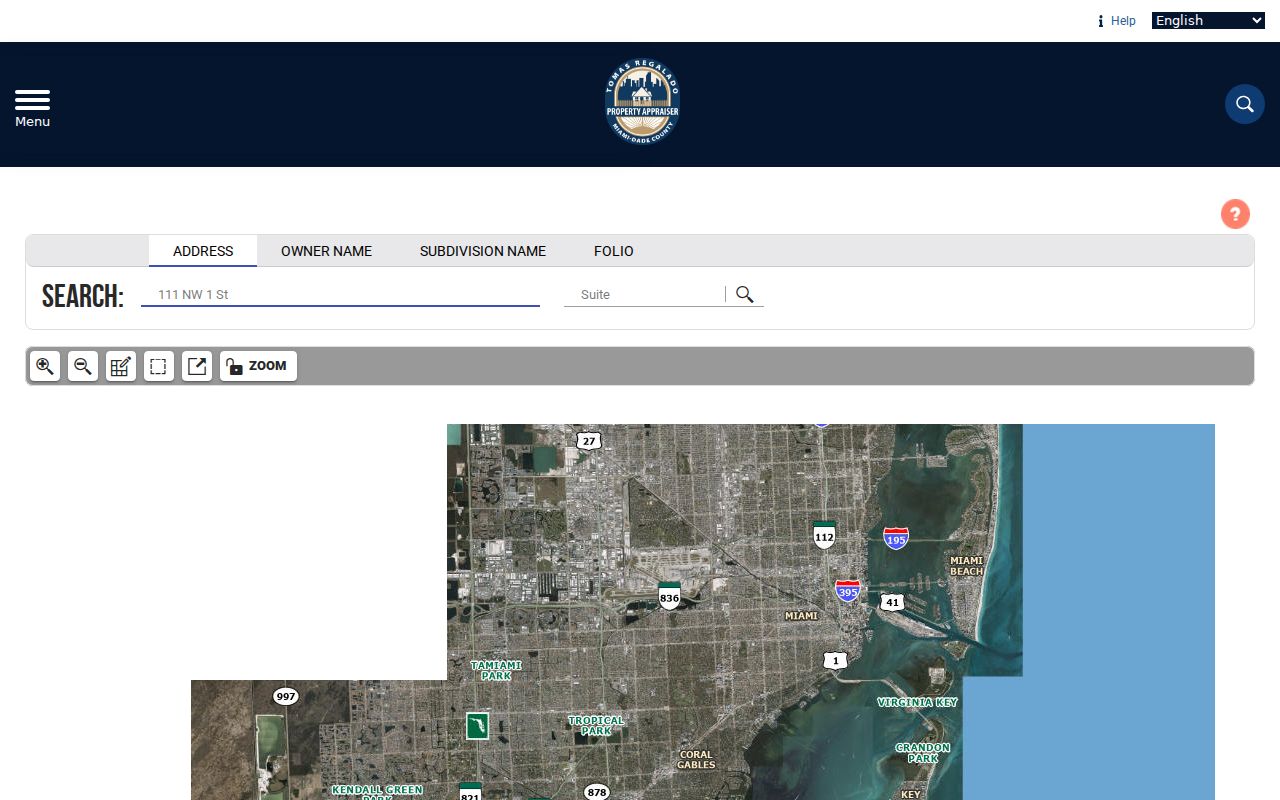Click the map zoom out tool
Viewport: 1280px width, 800px height.
83,366
